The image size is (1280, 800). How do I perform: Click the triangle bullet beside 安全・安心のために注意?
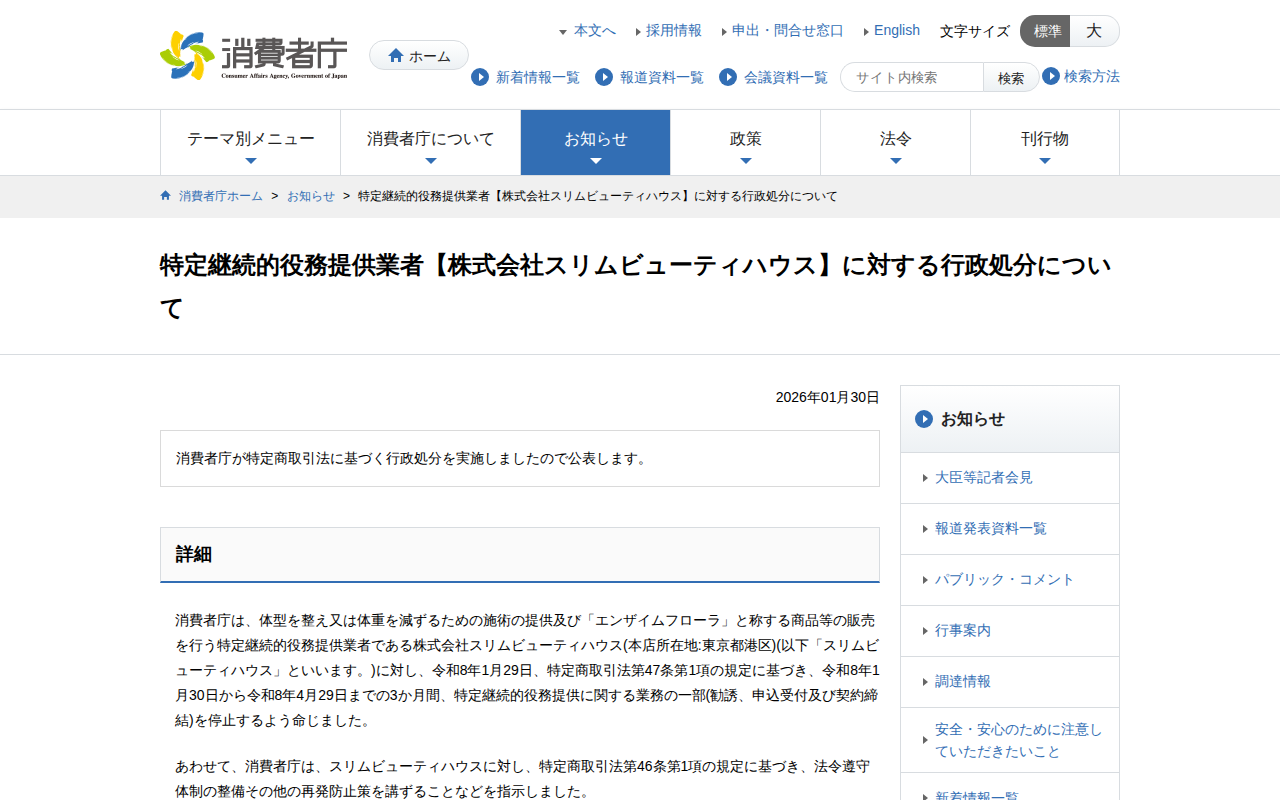coord(926,741)
